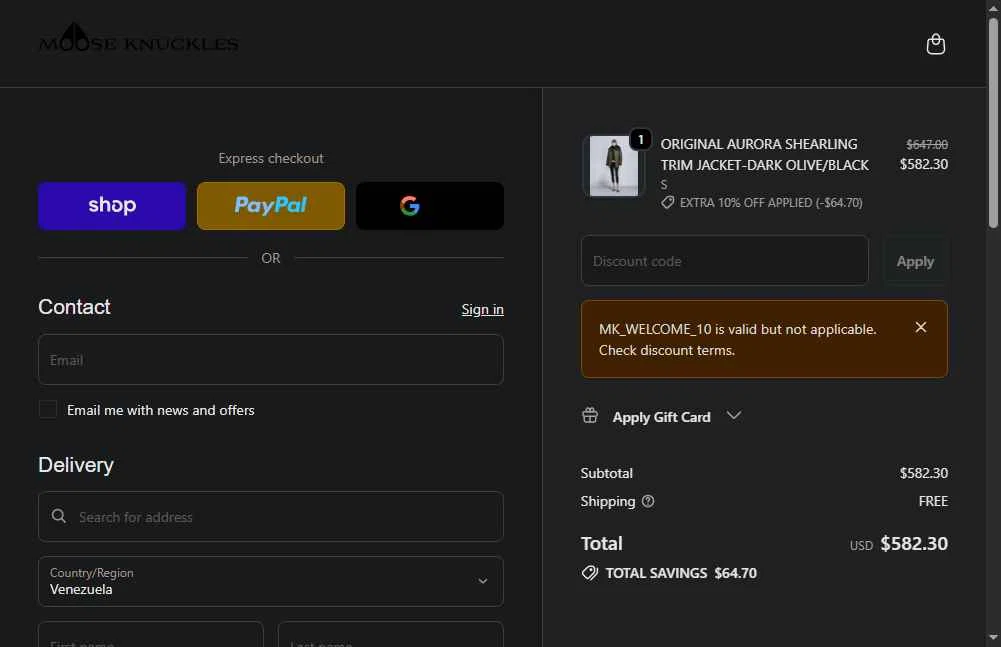Click the Express checkout label
1001x647 pixels.
271,158
